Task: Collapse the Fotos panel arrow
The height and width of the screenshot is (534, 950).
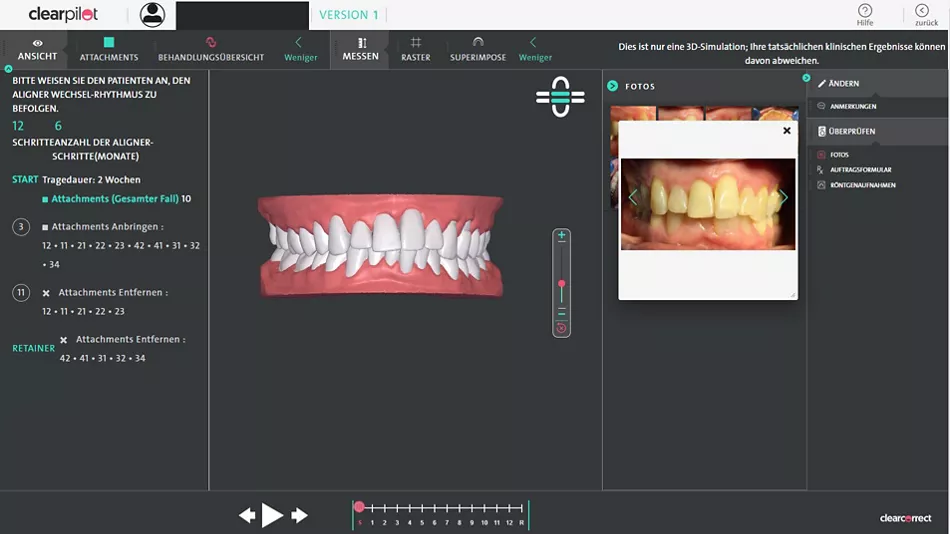Action: pos(613,86)
